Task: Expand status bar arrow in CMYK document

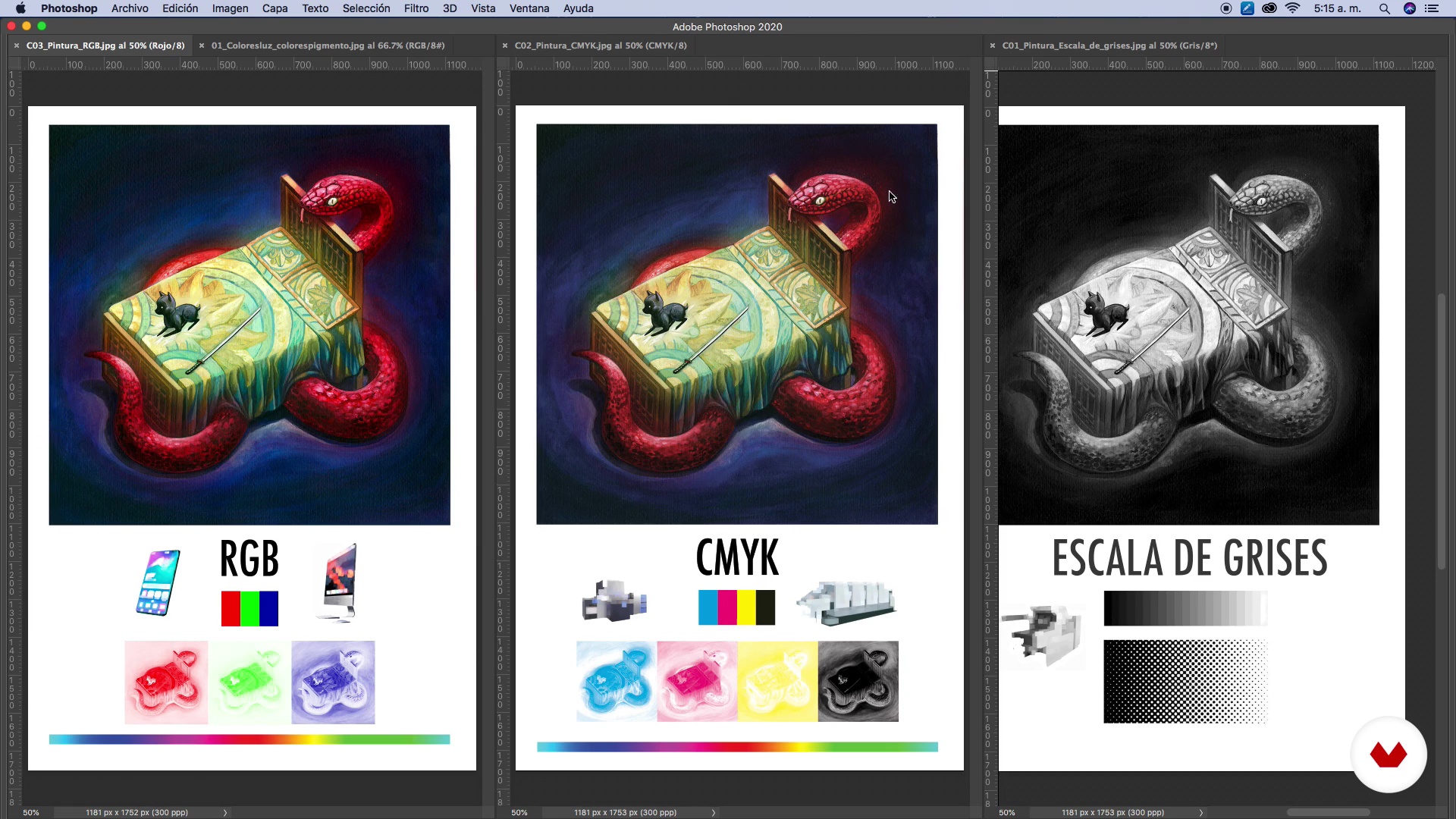Action: tap(714, 812)
